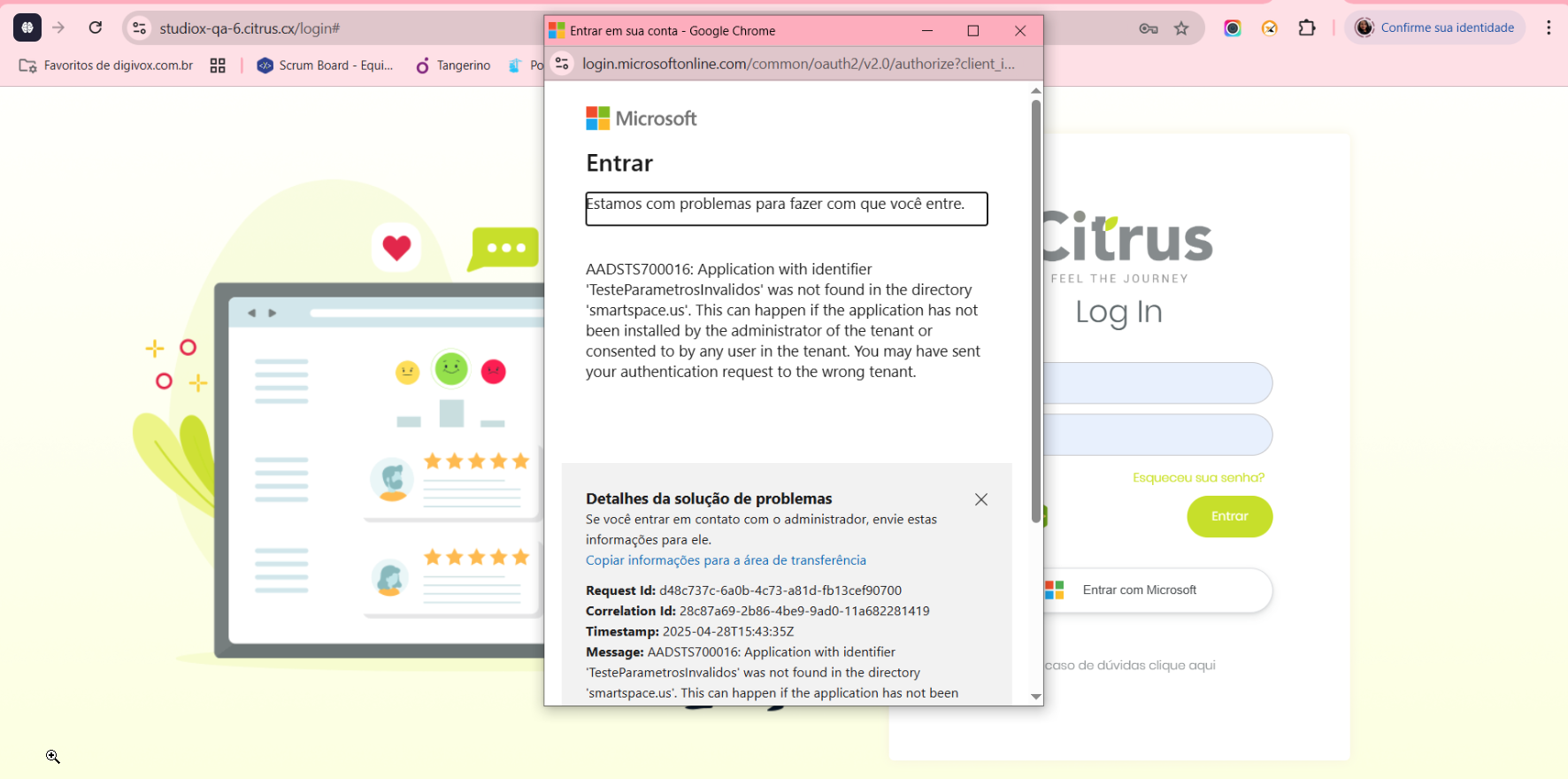Open Chrome three-dot menu
The width and height of the screenshot is (1568, 779).
coord(1549,27)
